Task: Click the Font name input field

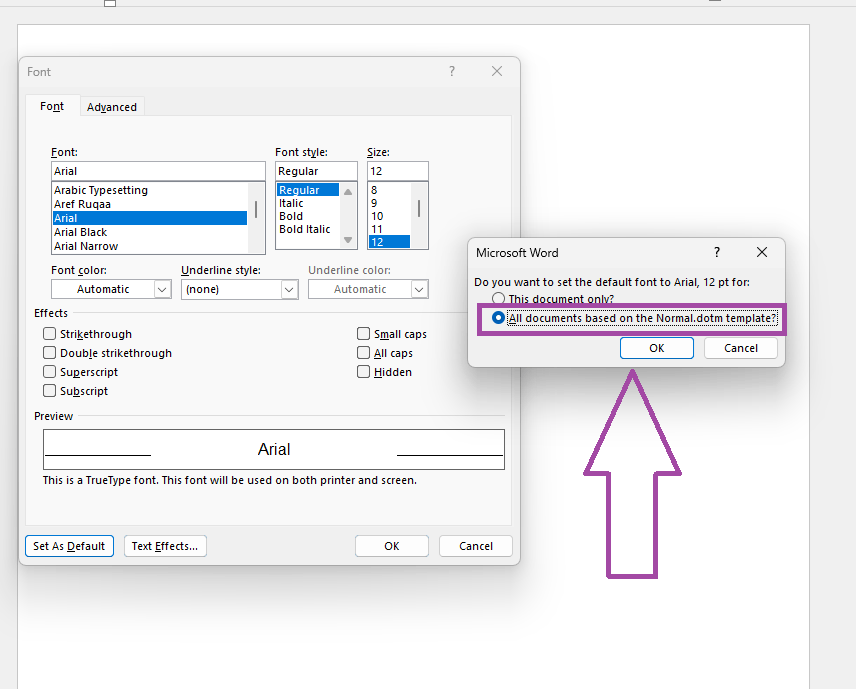Action: click(158, 171)
